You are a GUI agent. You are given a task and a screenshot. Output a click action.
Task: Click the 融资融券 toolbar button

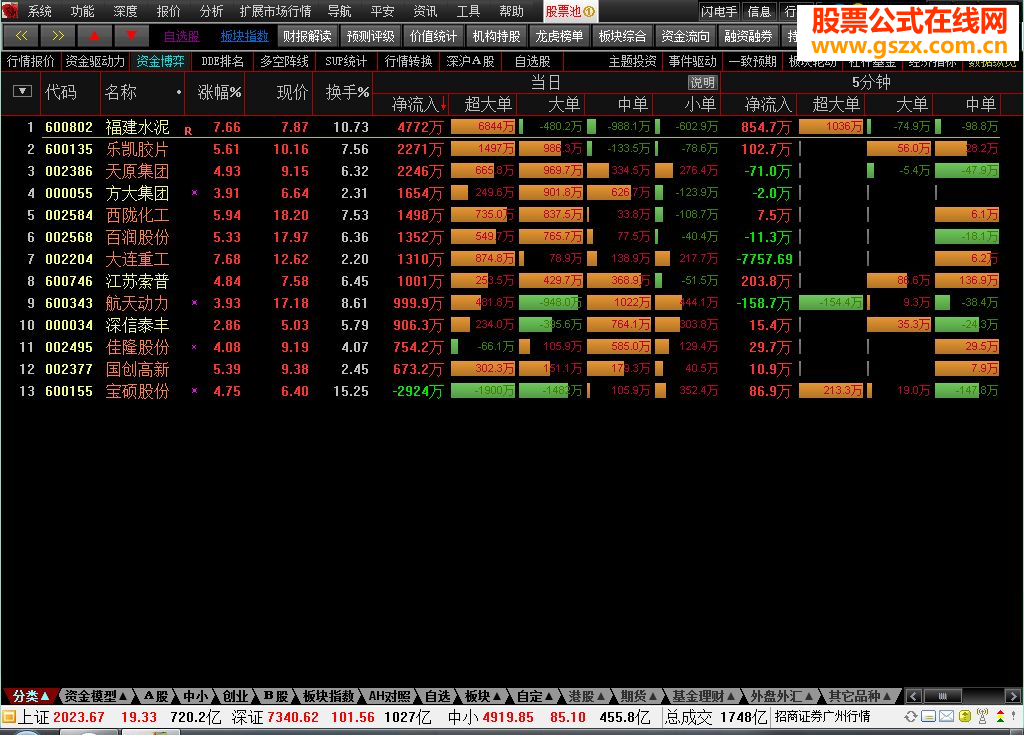pyautogui.click(x=748, y=36)
